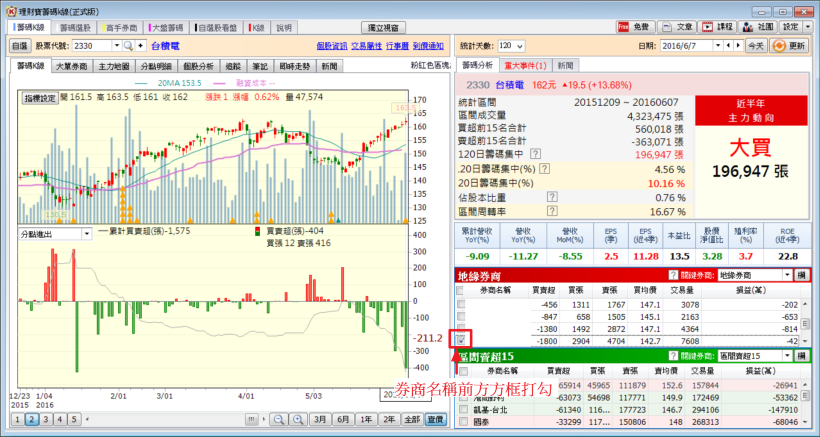Check header checkbox in 區間賣超15 table

click(x=463, y=371)
